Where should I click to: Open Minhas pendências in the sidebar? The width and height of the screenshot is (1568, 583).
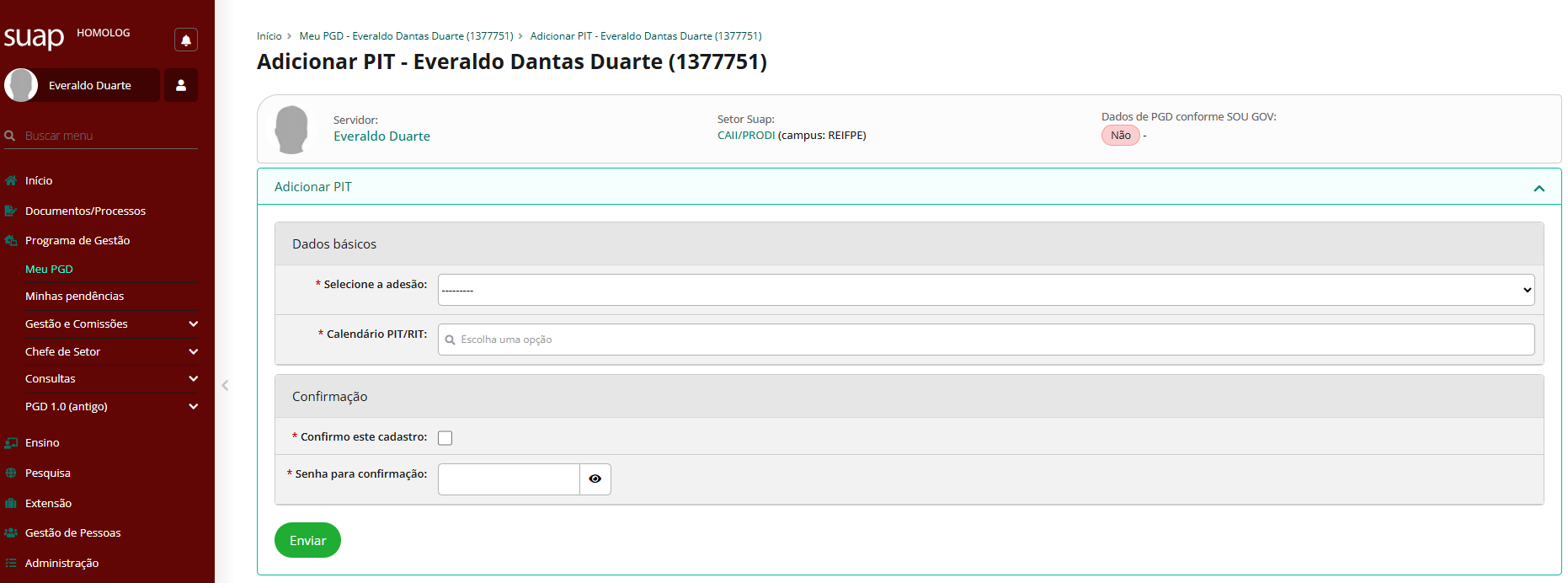tap(74, 296)
